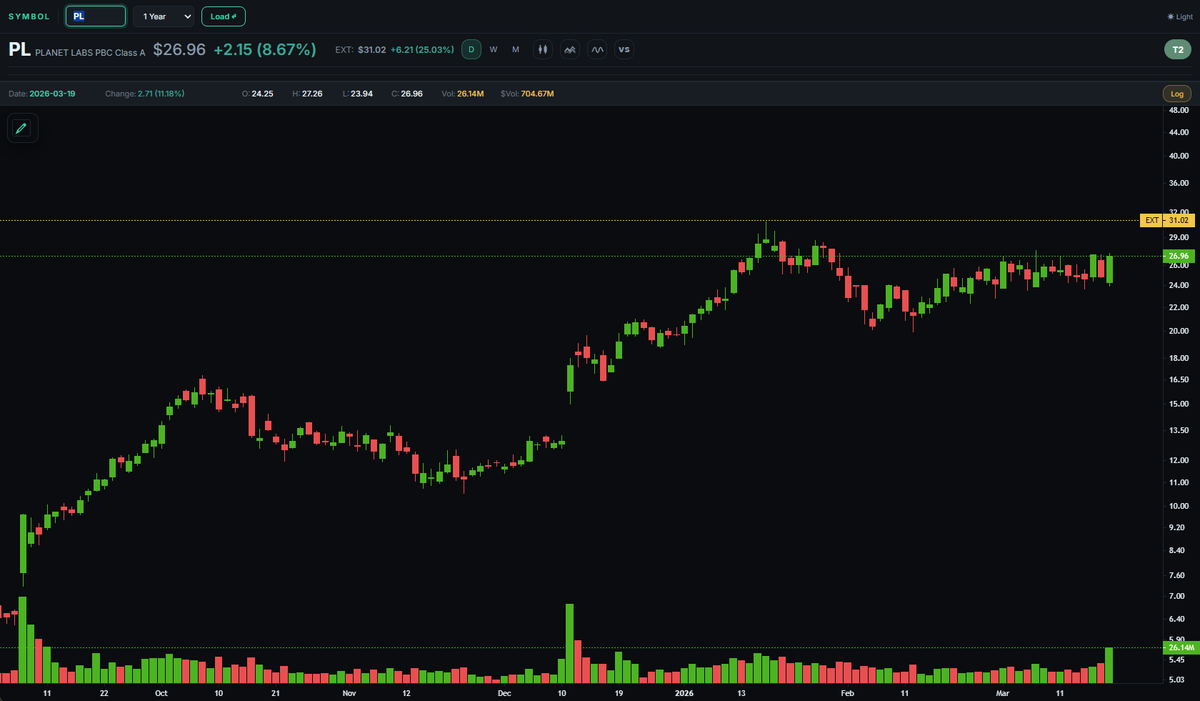Viewport: 1200px width, 701px height.
Task: Select the M monthly interval
Action: click(x=515, y=49)
